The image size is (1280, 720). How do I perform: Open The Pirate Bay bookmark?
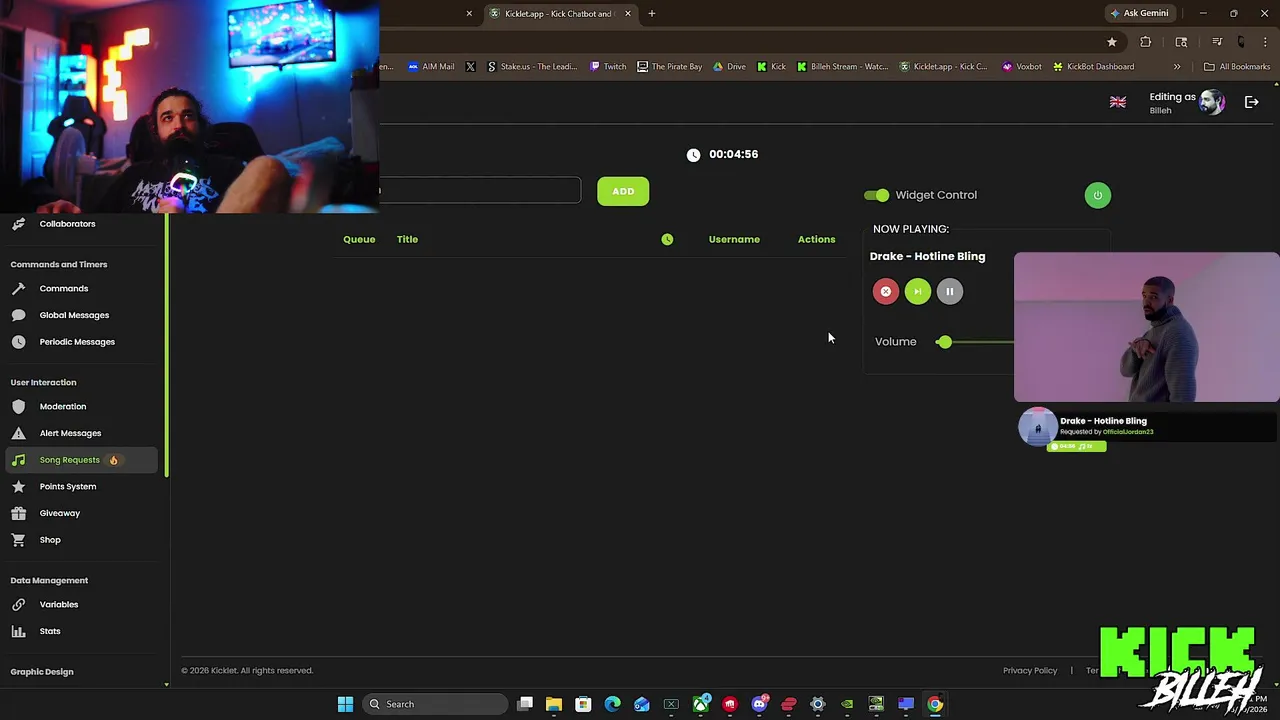pyautogui.click(x=669, y=67)
